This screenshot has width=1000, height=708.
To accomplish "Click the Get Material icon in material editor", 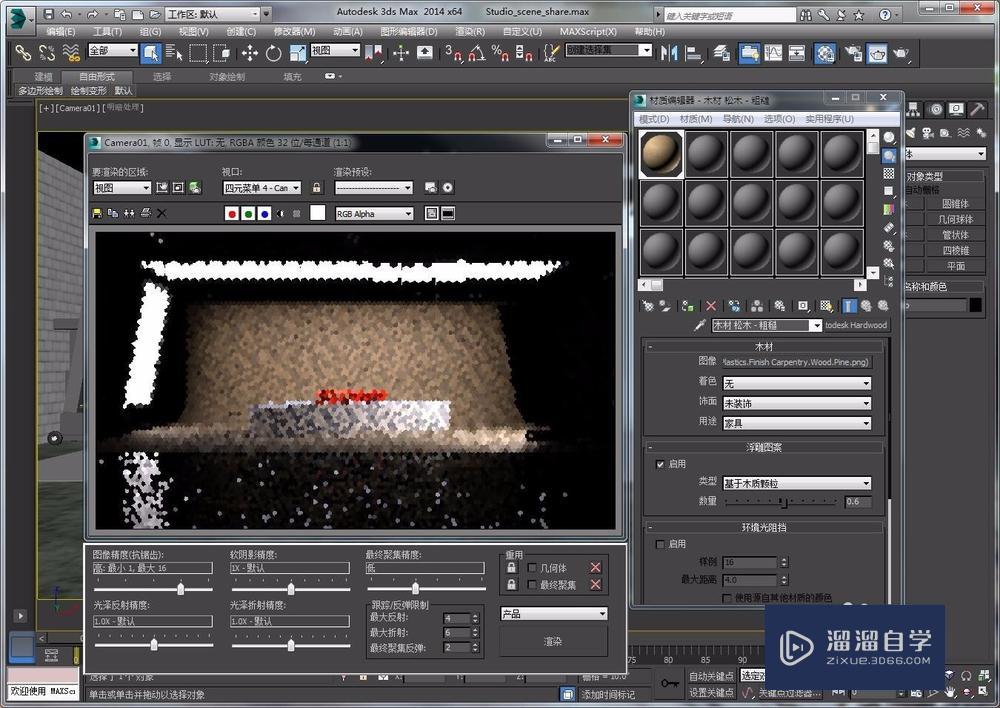I will point(648,306).
